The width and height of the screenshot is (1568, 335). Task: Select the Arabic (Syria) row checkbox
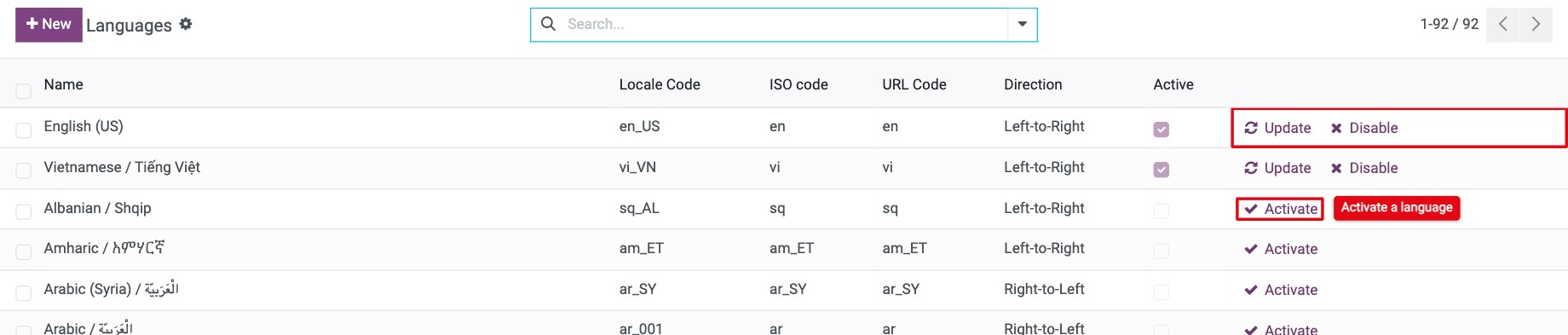[x=24, y=292]
